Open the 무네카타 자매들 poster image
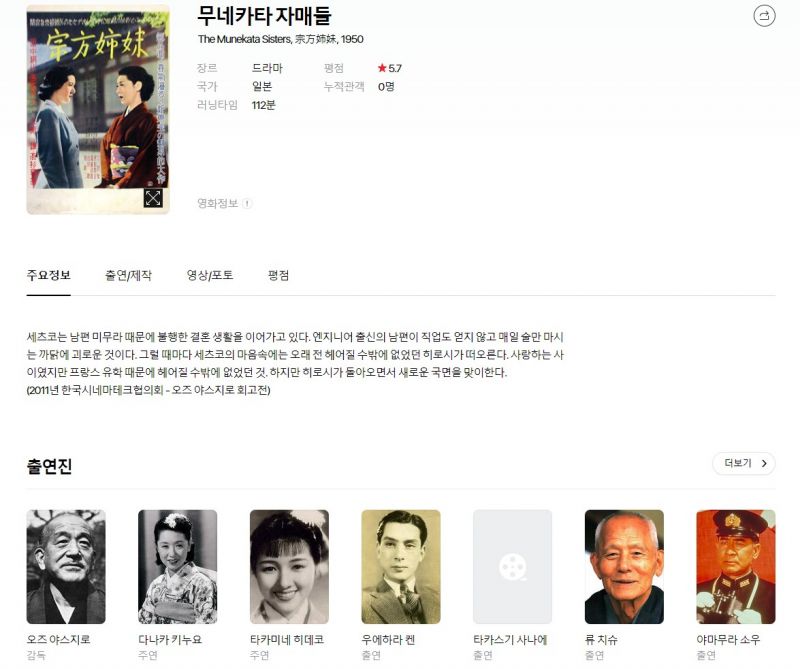The height and width of the screenshot is (669, 800). pos(97,109)
